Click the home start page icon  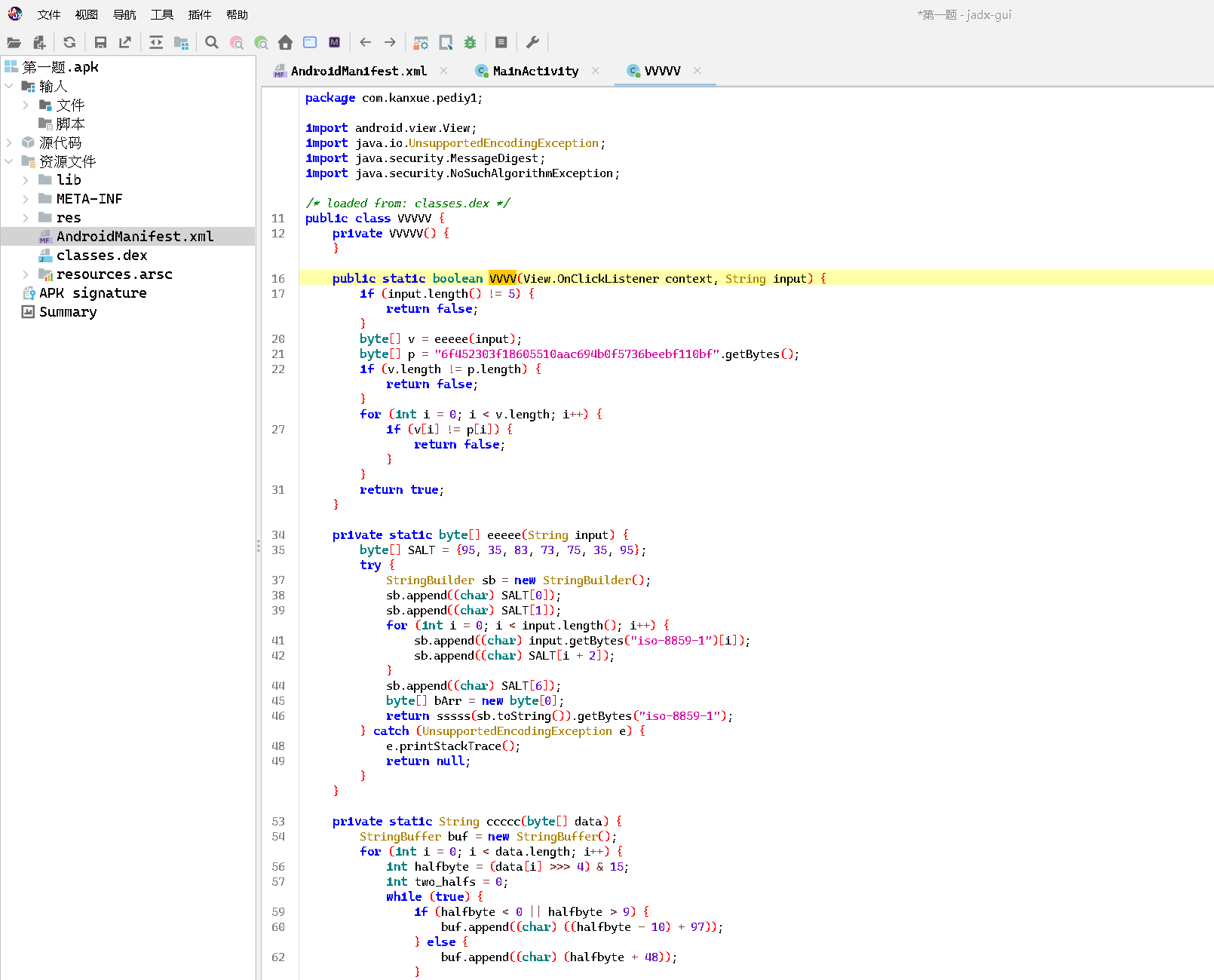pos(285,43)
